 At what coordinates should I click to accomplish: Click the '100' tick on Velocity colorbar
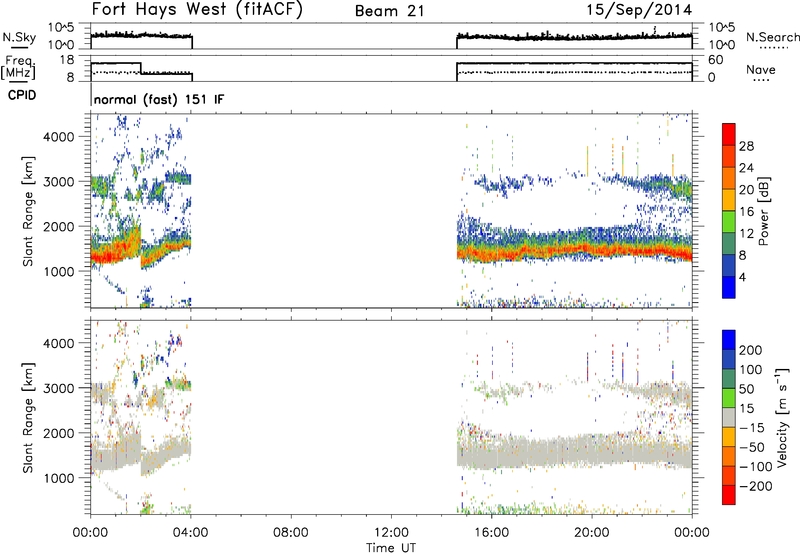click(x=751, y=370)
